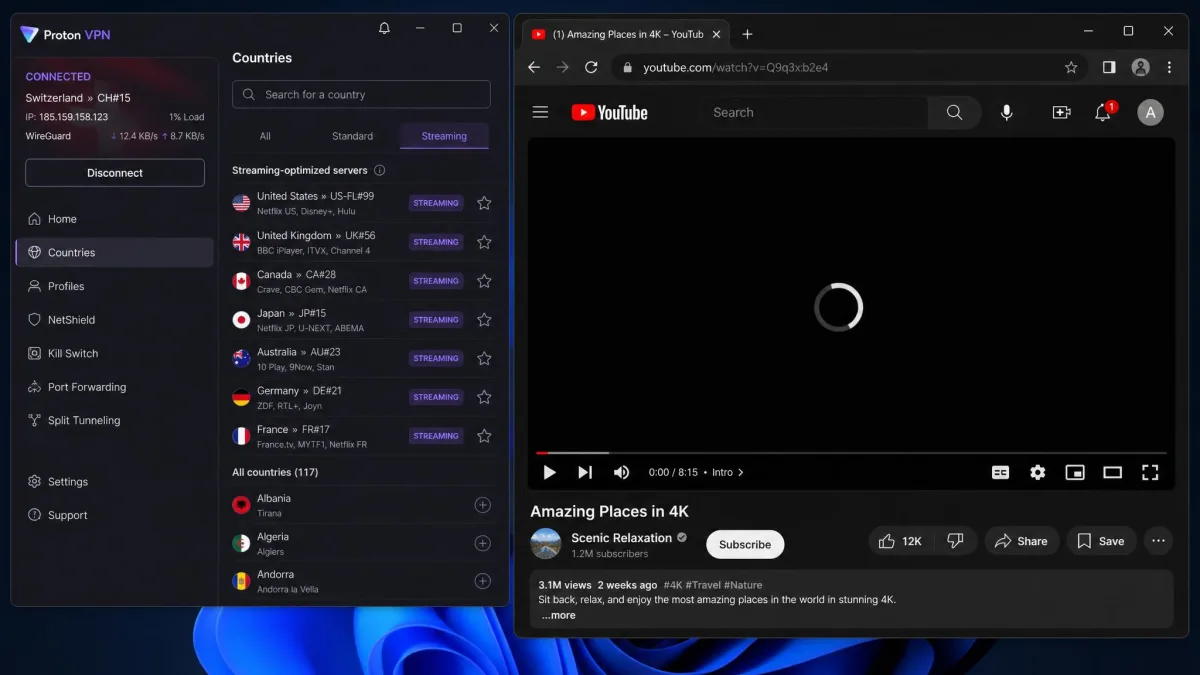Star the Germany DE#21 server
The image size is (1200, 675).
(x=484, y=397)
